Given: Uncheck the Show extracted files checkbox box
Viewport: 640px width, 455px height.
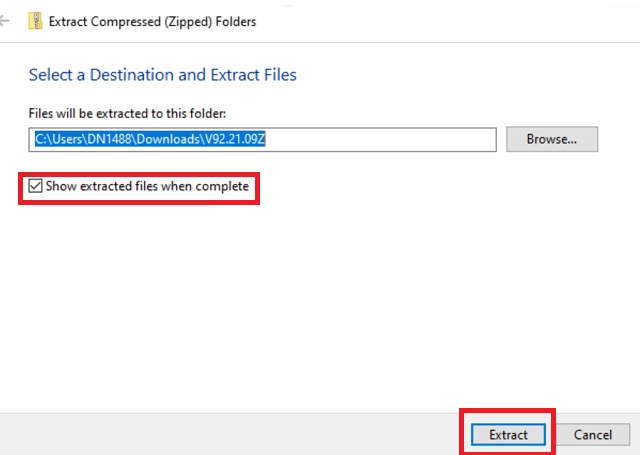Looking at the screenshot, I should click(36, 186).
